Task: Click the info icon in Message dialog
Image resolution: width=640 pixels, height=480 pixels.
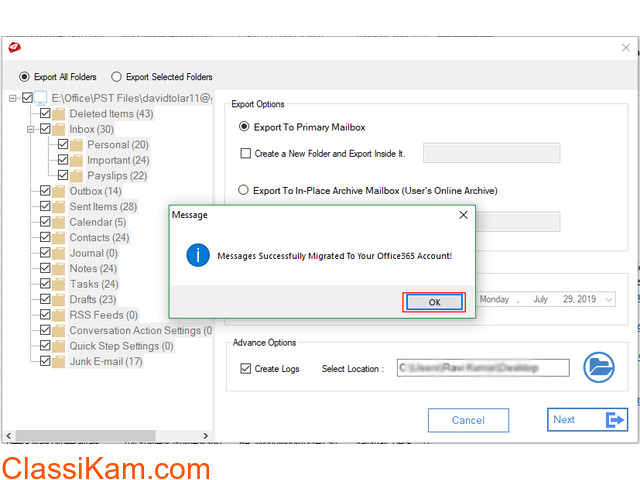Action: (x=198, y=255)
